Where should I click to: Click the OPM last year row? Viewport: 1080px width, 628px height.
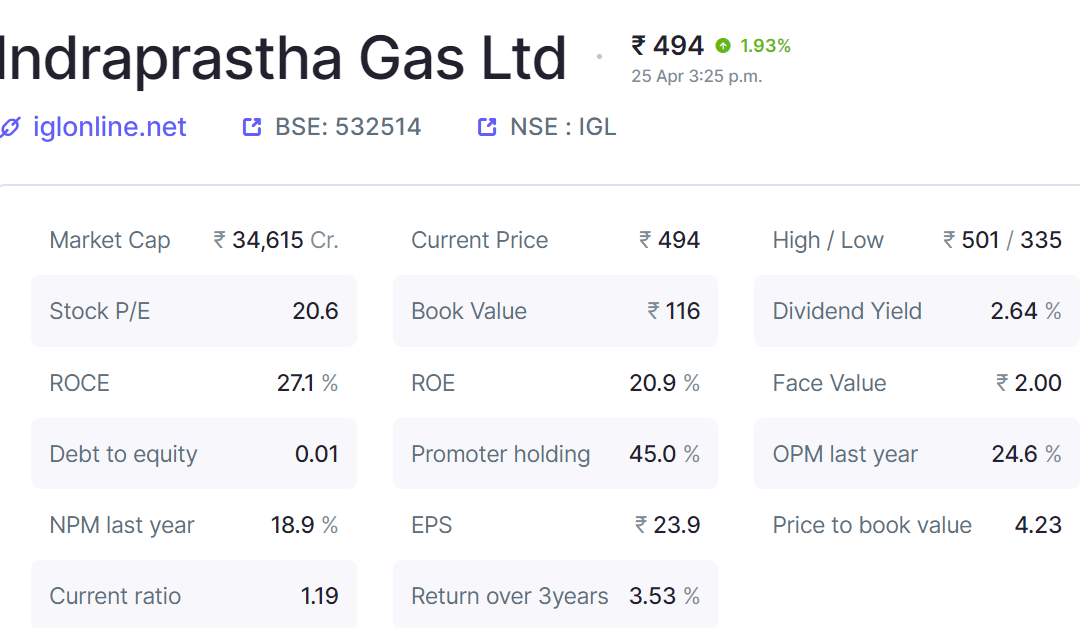tap(917, 454)
